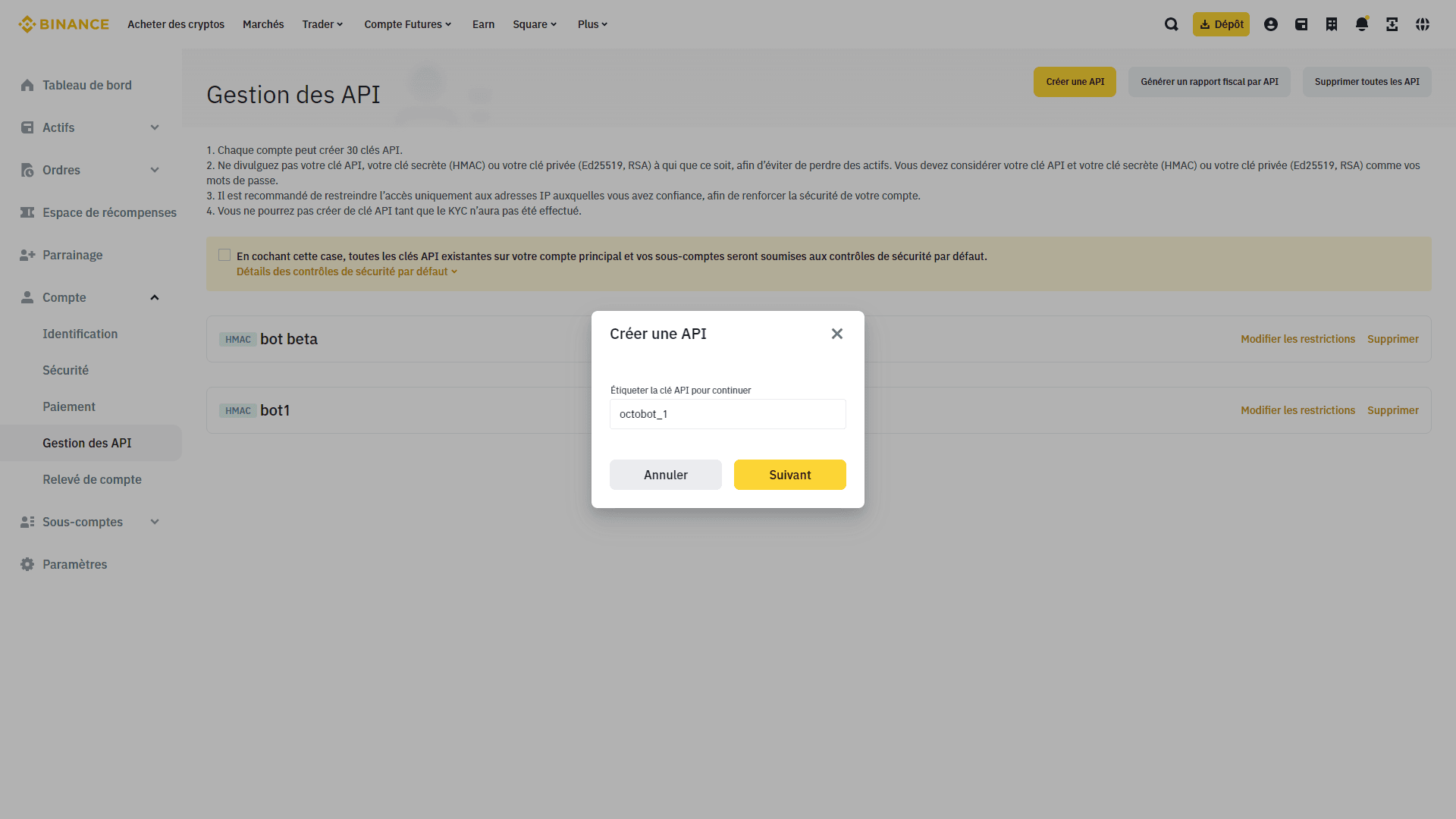Click the API label input field
Screen dimensions: 1456x819
coord(728,414)
